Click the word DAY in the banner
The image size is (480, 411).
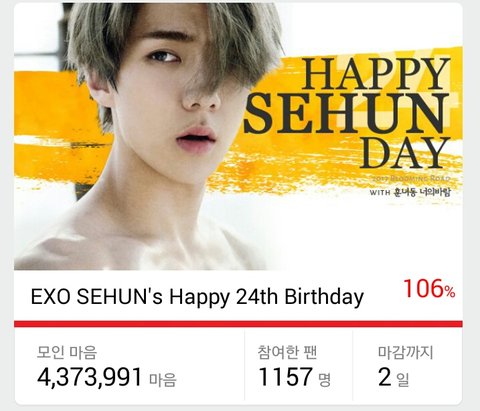[405, 153]
